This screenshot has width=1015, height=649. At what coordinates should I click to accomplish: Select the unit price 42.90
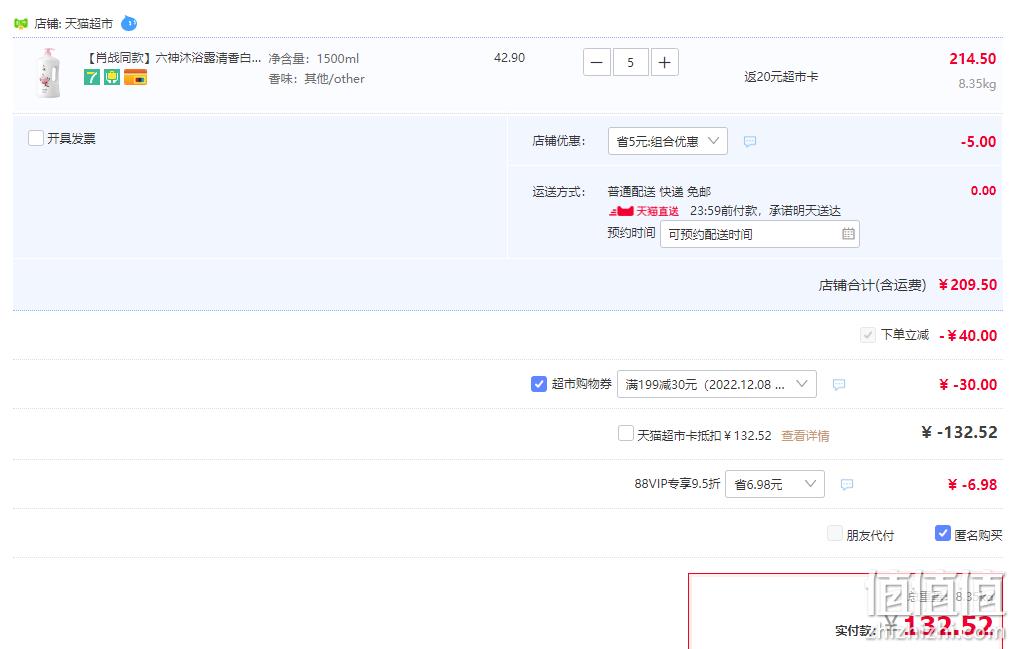tap(509, 58)
